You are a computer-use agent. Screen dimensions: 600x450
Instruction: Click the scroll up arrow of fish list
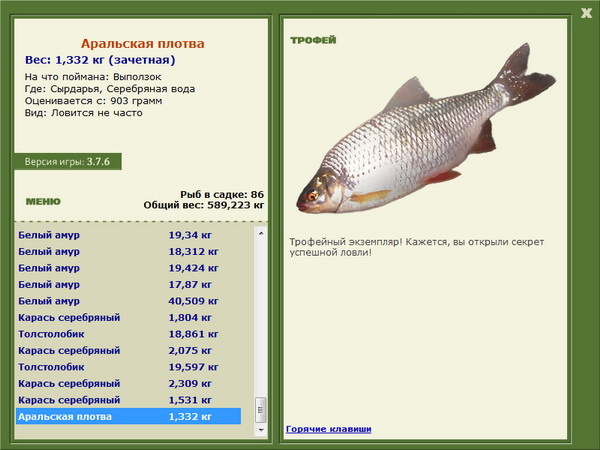coord(261,233)
